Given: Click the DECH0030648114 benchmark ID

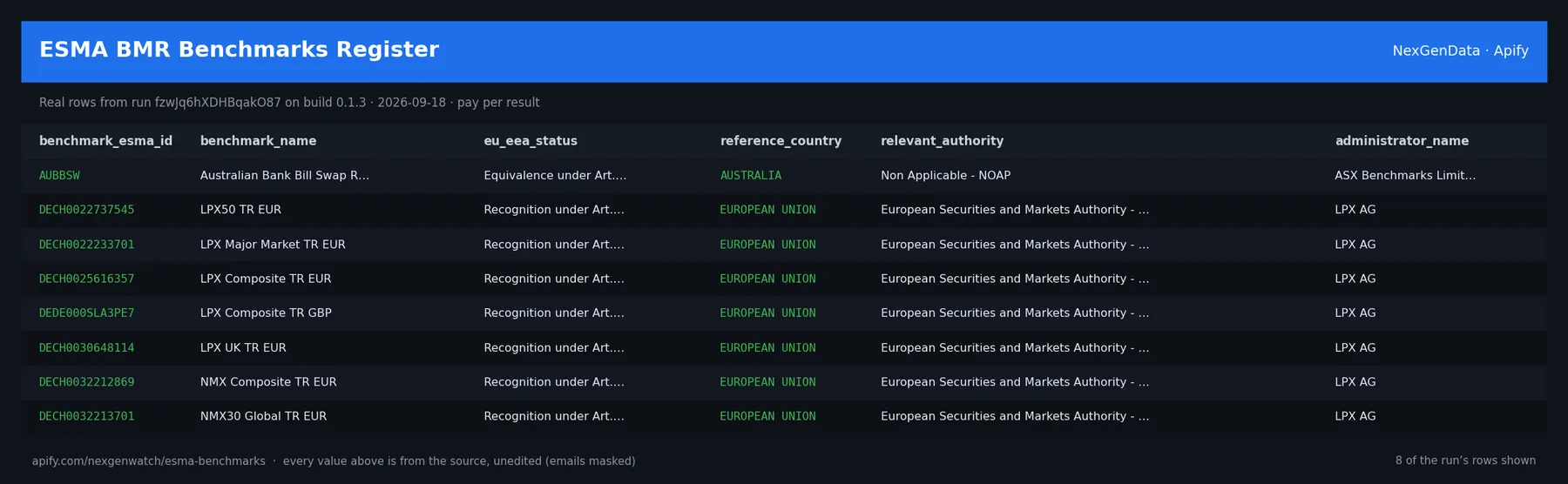Looking at the screenshot, I should [x=86, y=347].
